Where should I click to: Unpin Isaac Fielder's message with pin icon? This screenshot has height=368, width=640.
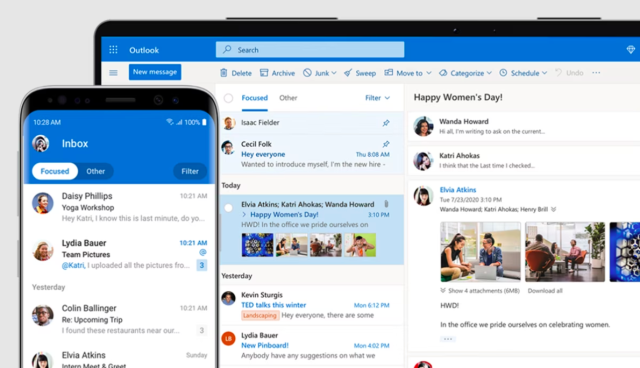(386, 123)
